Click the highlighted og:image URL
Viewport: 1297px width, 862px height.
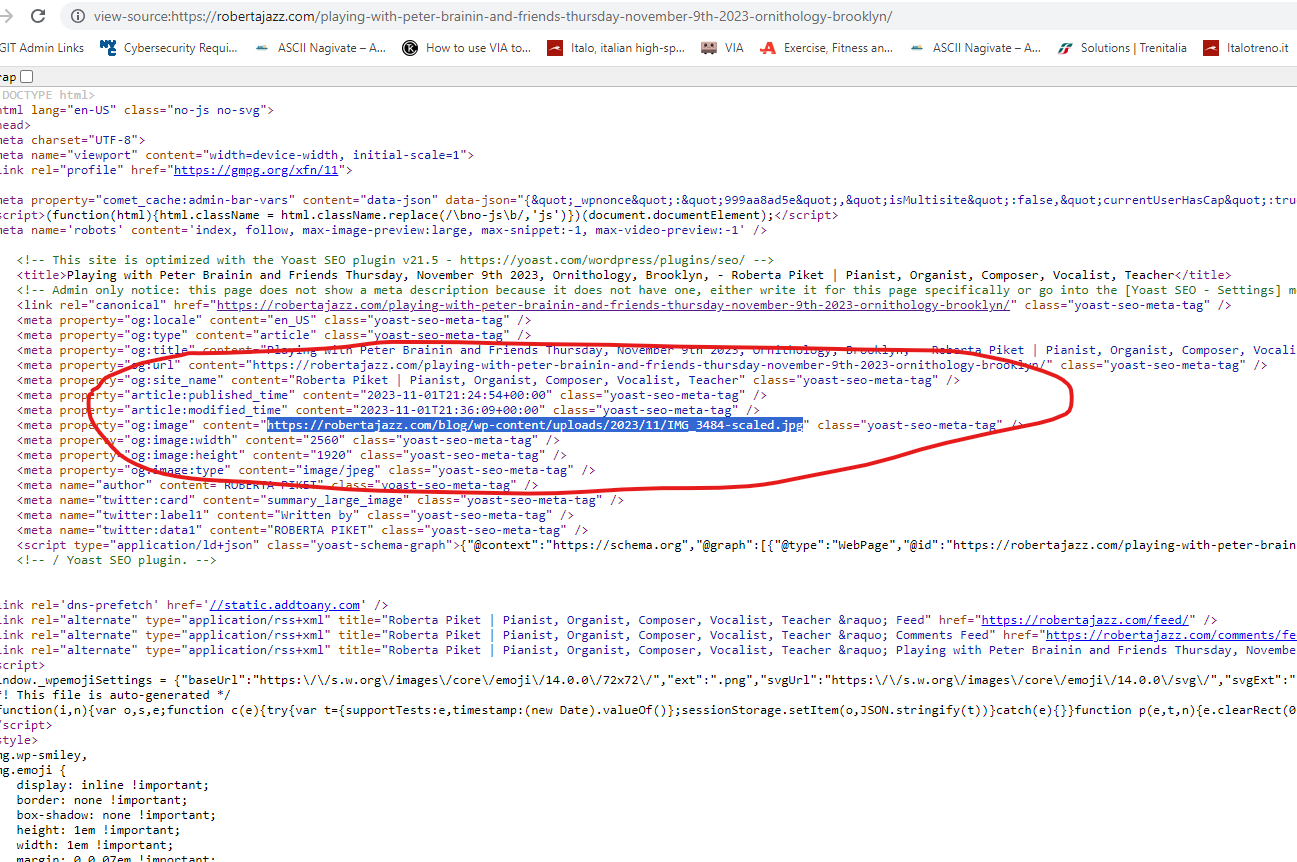coord(535,425)
